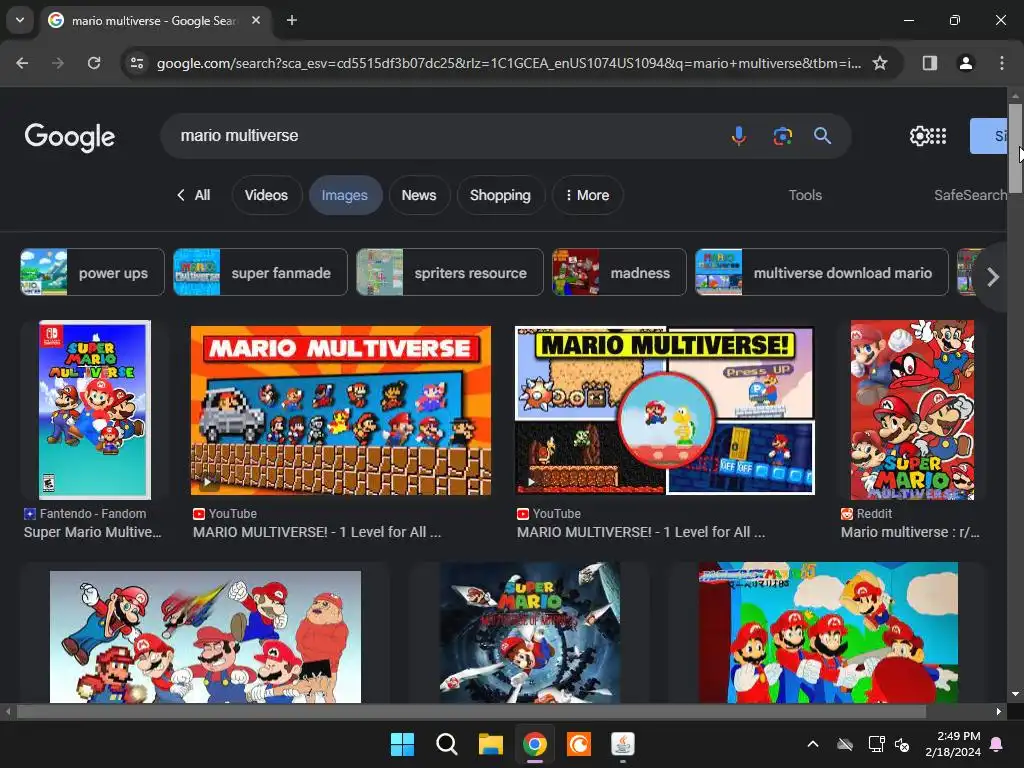Open the Fantendo Super Mario Multiverse box art image
Image resolution: width=1024 pixels, height=768 pixels.
(x=95, y=409)
